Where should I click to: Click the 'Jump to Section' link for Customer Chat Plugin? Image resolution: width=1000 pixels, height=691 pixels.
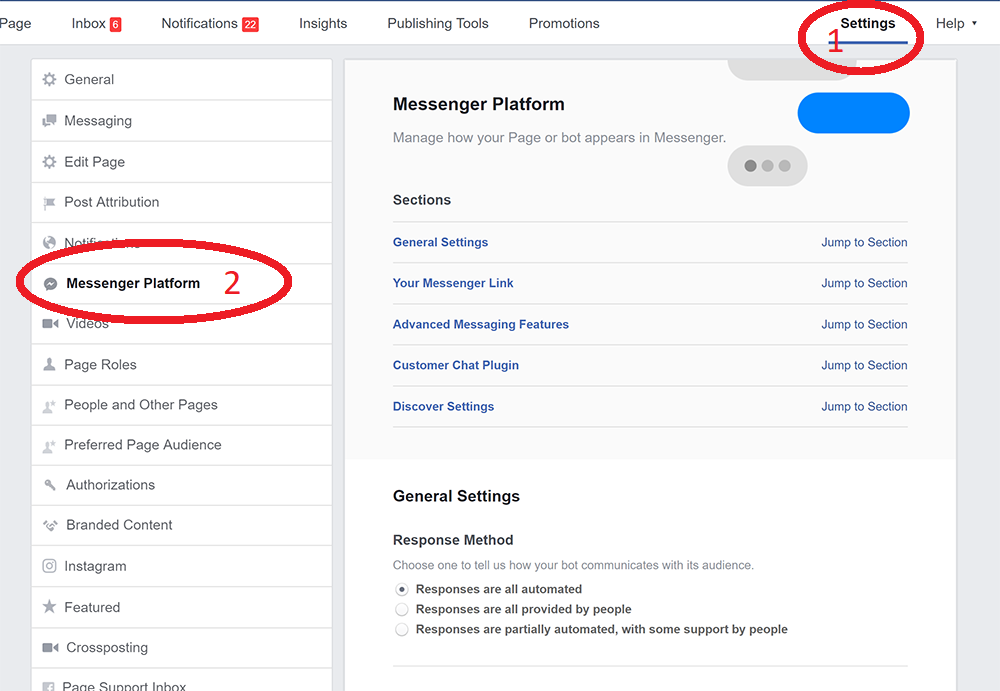click(x=864, y=365)
